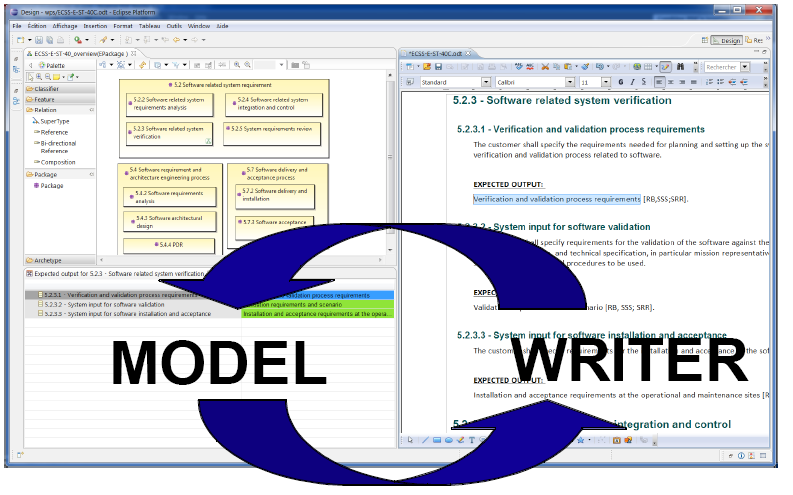Click the Zoom Out icon in diagram toolbar

tap(247, 65)
